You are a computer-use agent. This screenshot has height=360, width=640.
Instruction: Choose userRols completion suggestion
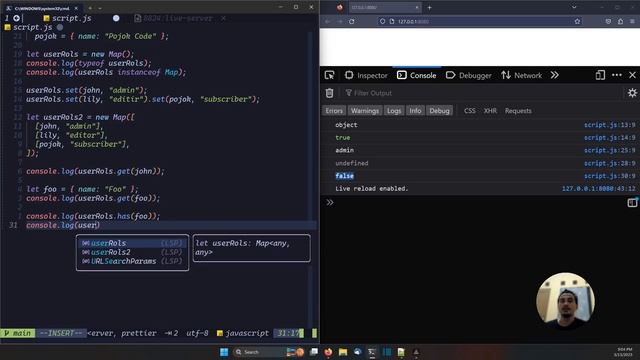pyautogui.click(x=132, y=243)
